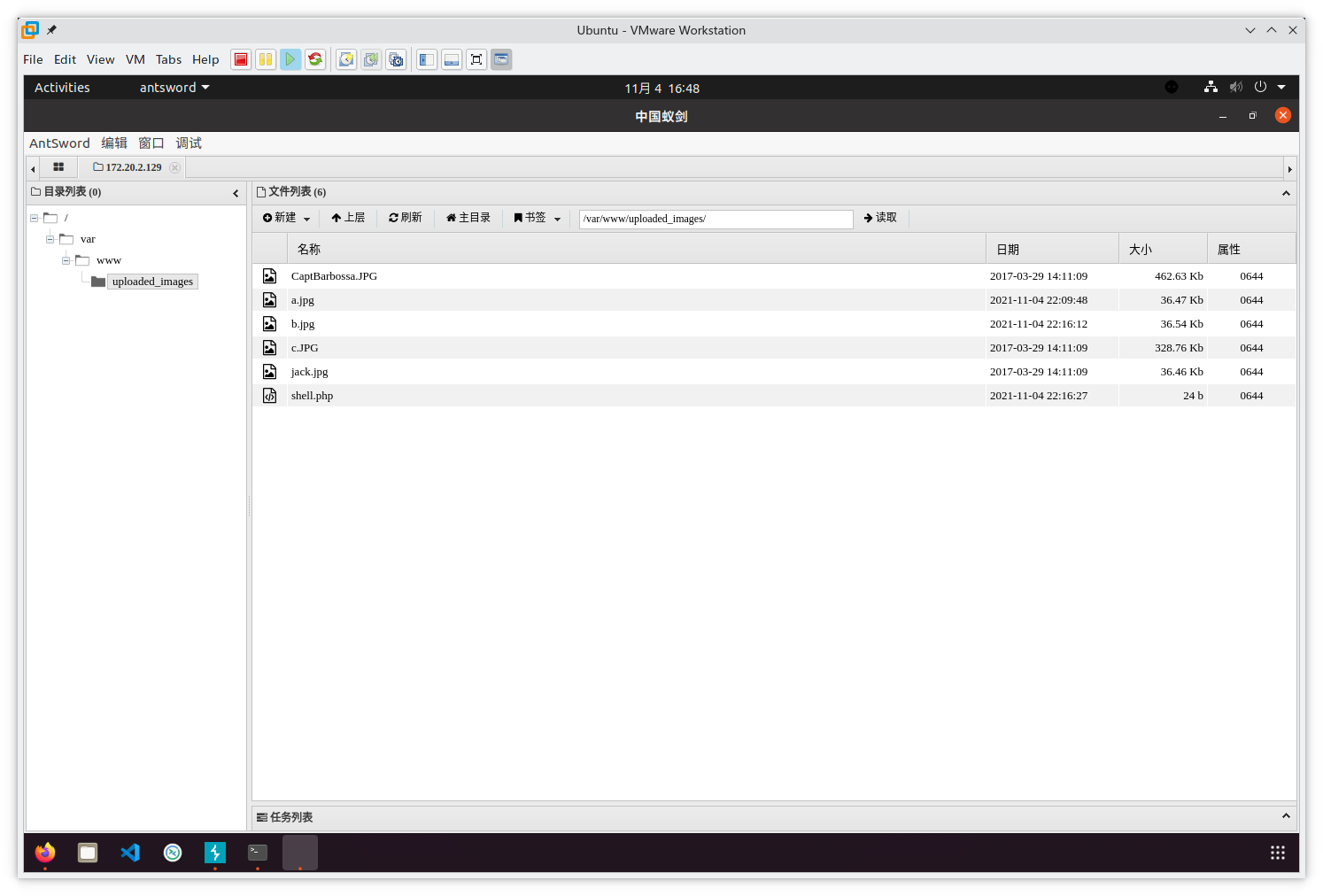Toggle the VMware thumbnail bar icon

pos(452,59)
